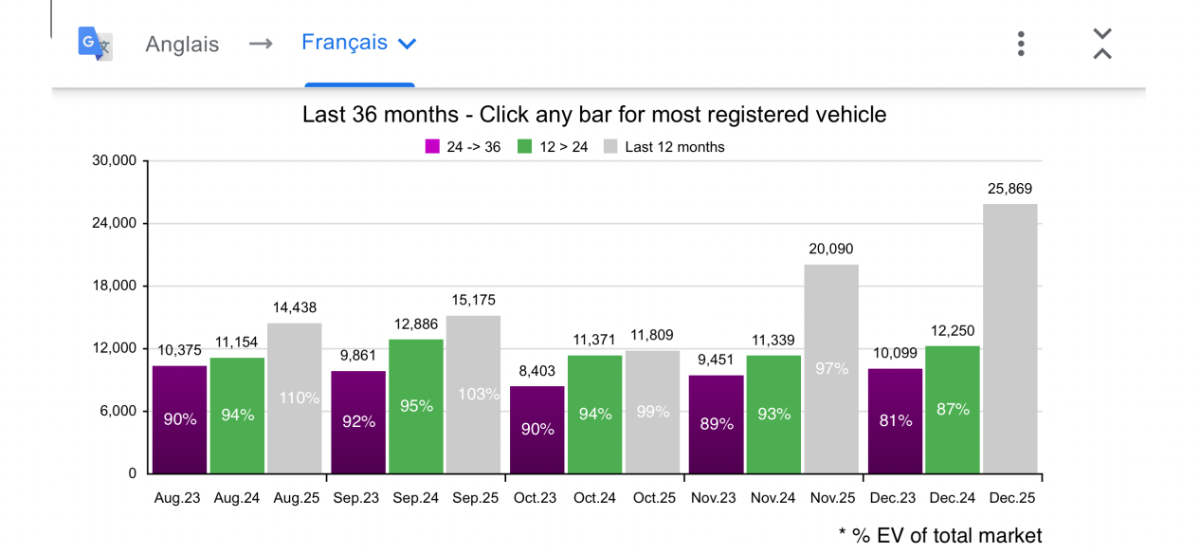Click the purple 24 -> 36 legend swatch
This screenshot has height=555, width=1200.
(x=432, y=147)
